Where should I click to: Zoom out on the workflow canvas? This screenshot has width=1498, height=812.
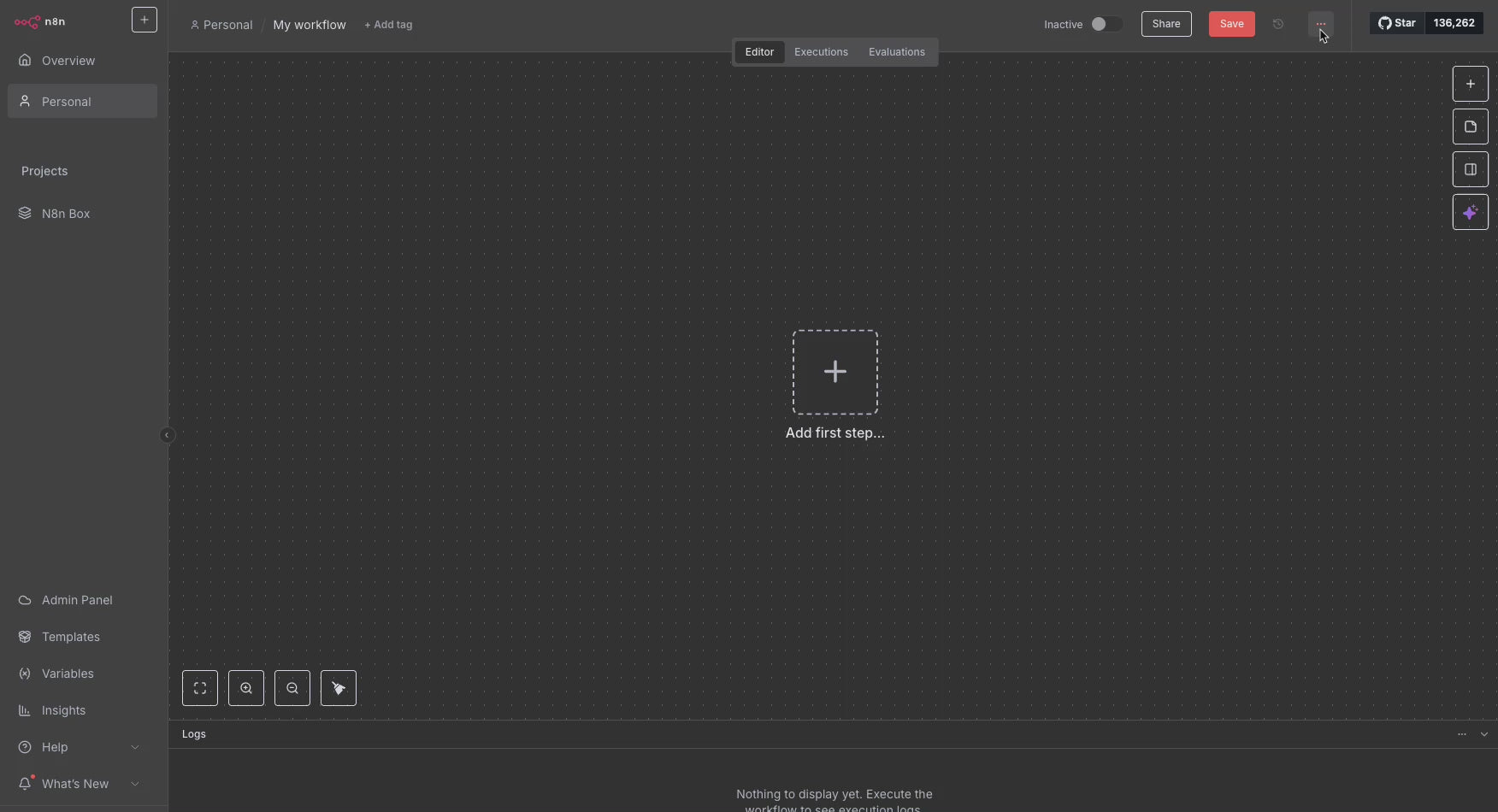coord(292,688)
